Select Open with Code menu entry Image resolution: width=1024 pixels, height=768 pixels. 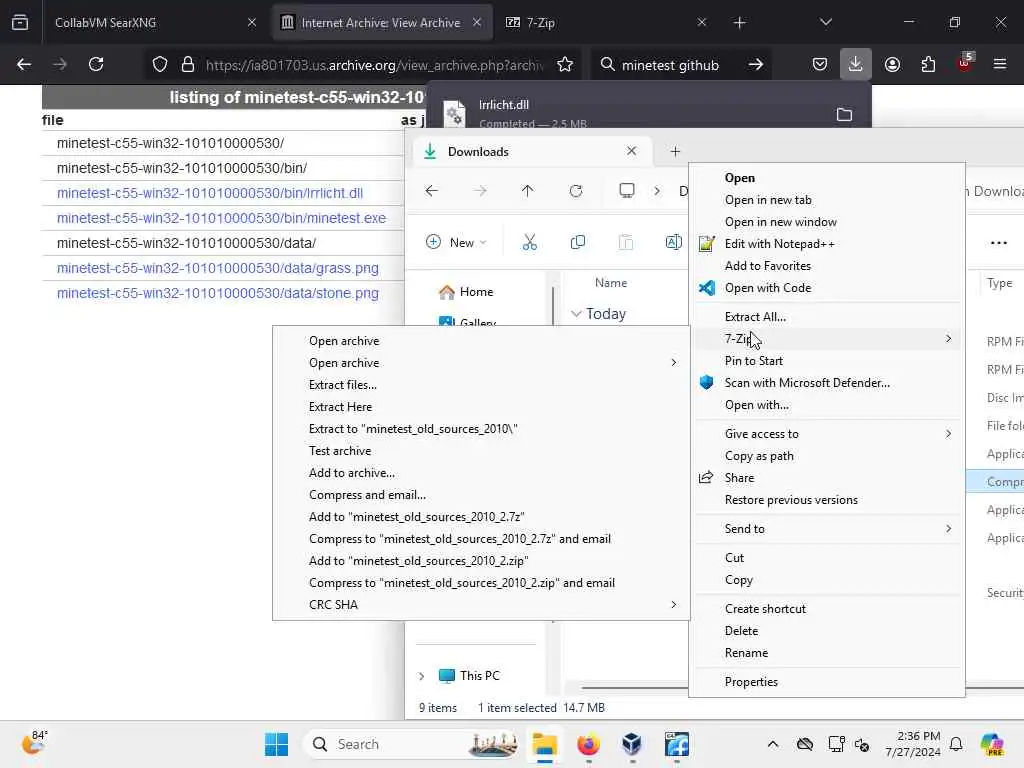click(x=767, y=288)
